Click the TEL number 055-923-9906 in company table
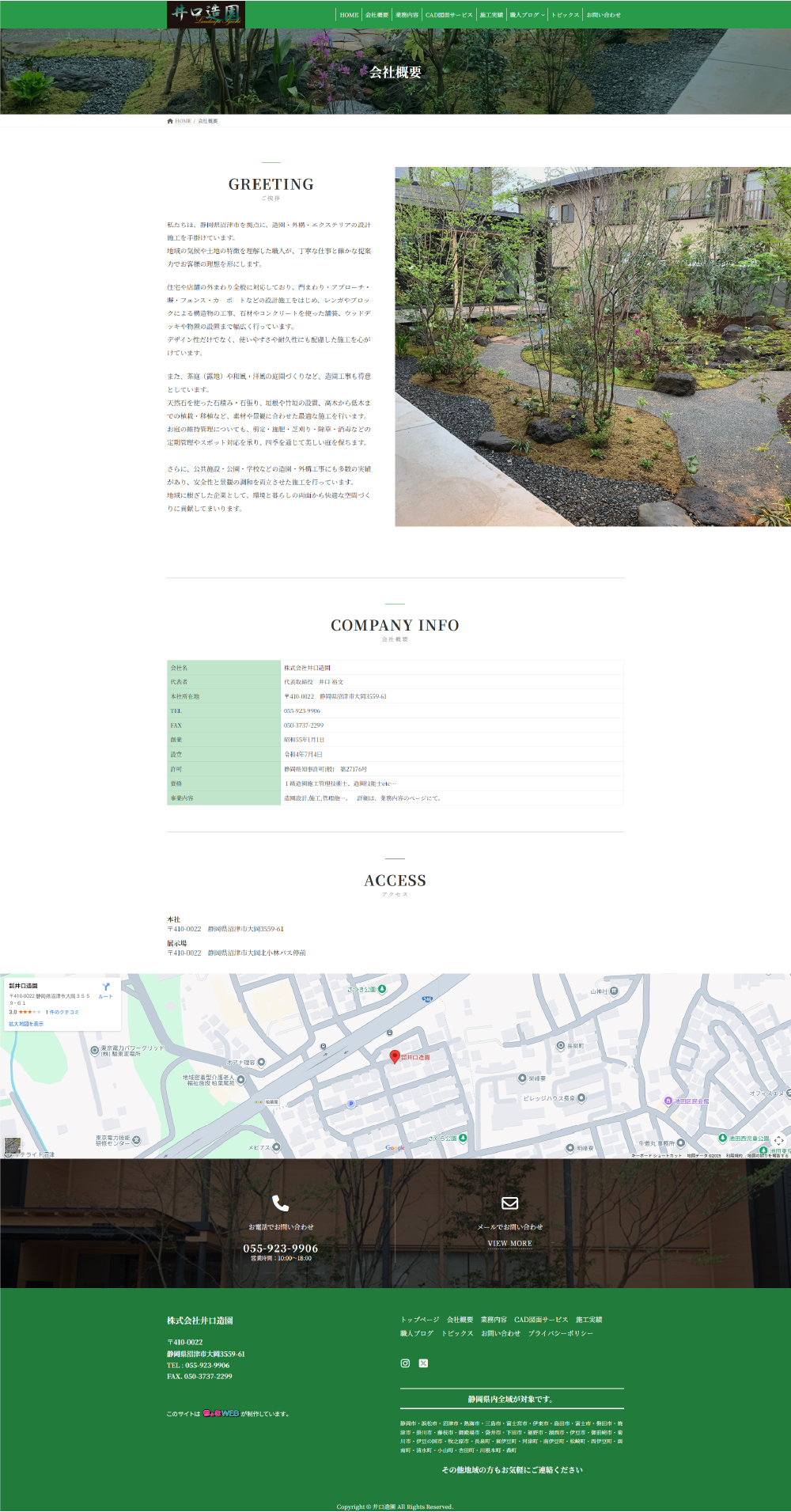 coord(302,711)
